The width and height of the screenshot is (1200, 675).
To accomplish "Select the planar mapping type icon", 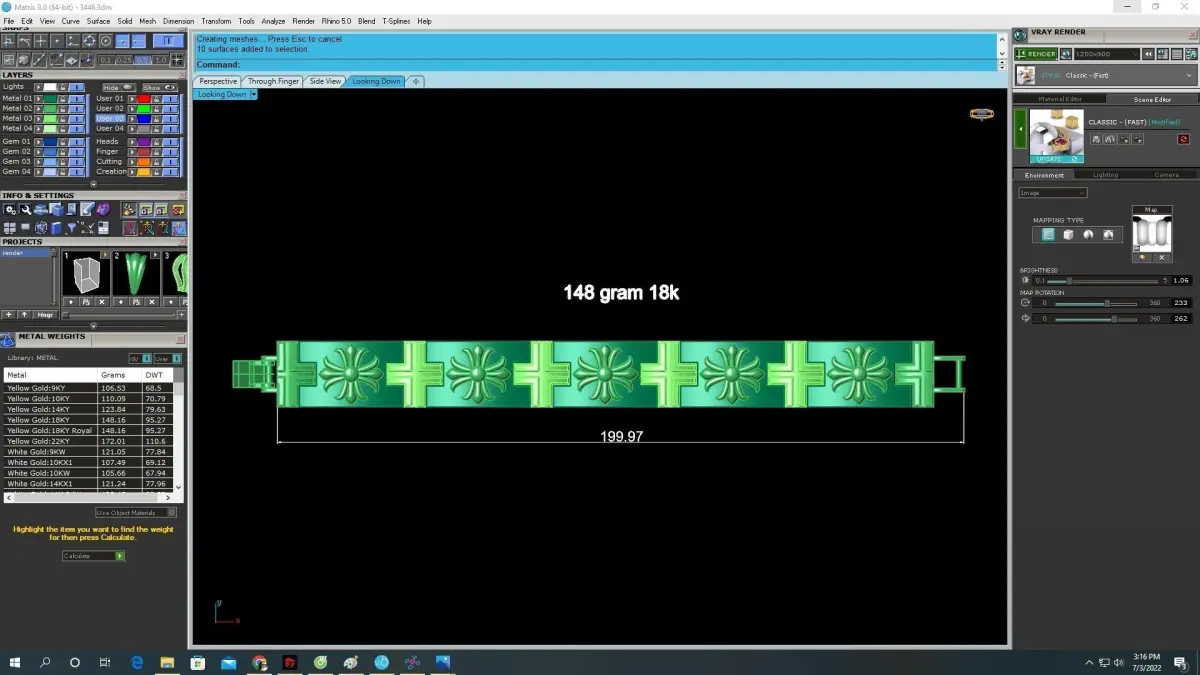I will [x=1048, y=234].
